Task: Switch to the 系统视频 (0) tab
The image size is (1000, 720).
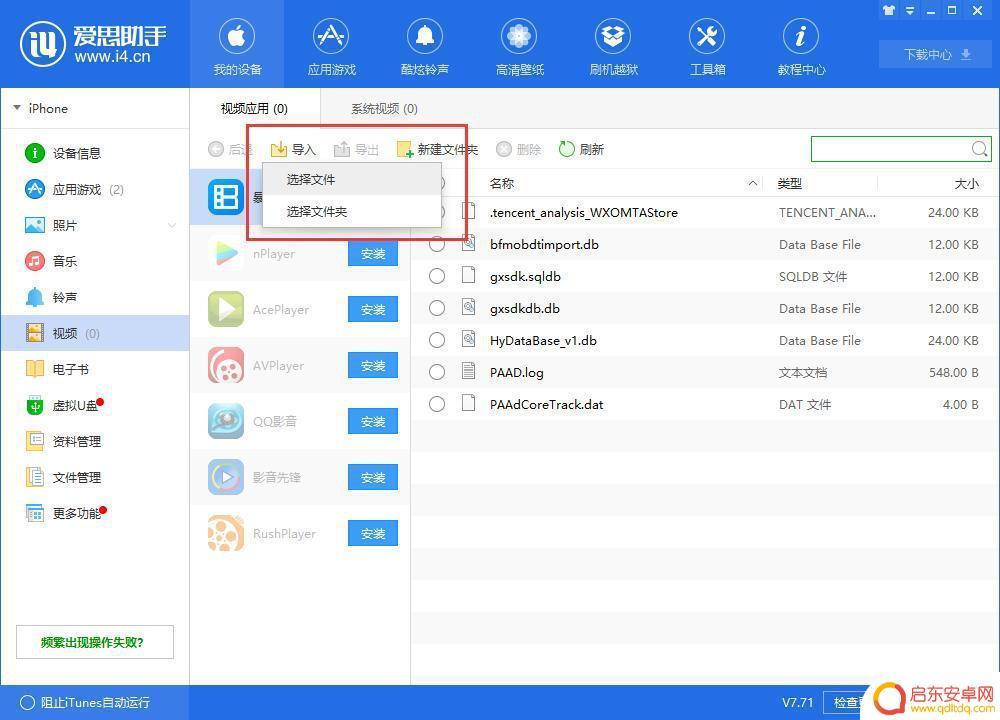Action: [x=385, y=108]
